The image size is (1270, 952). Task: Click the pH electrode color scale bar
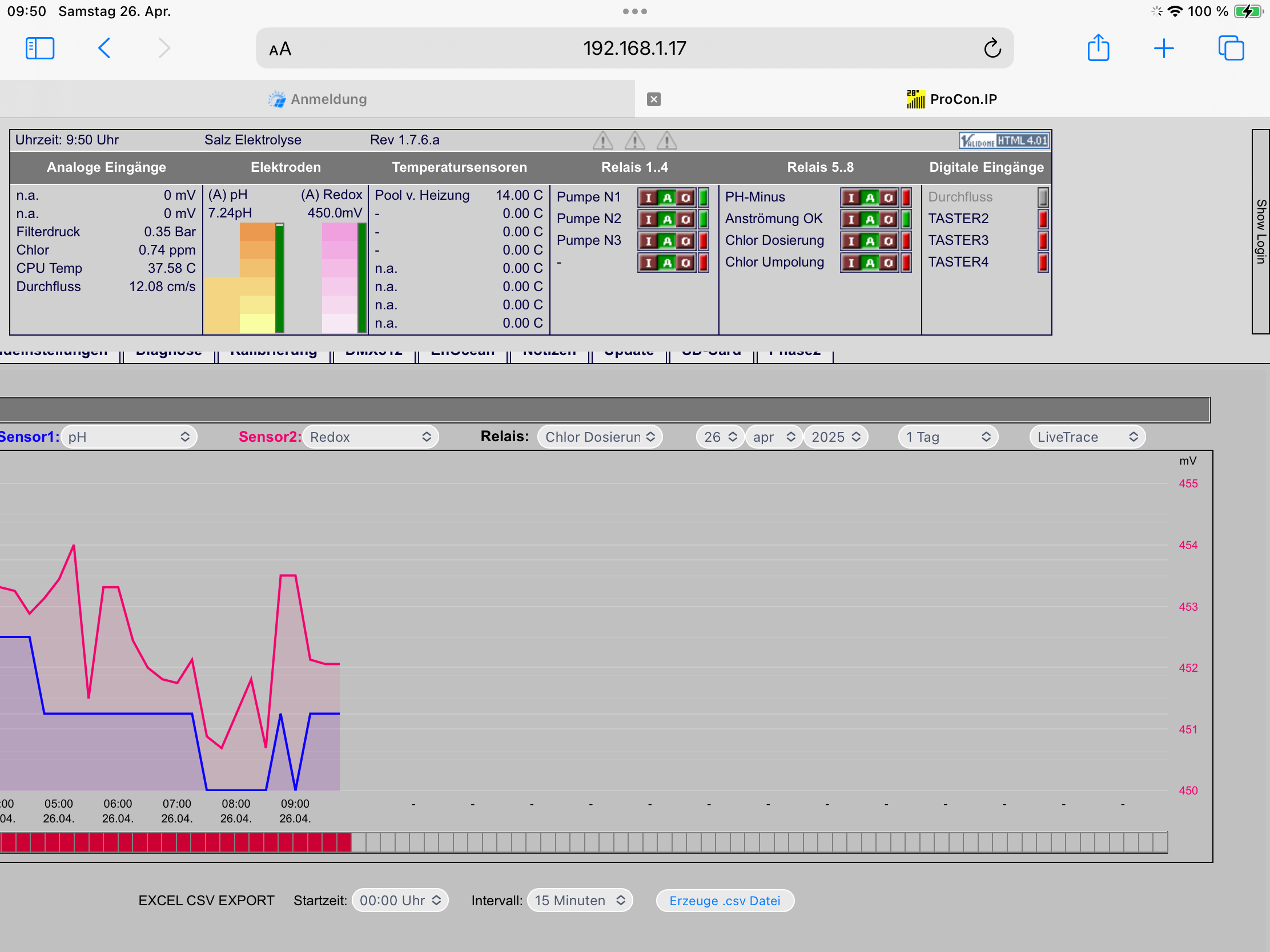click(x=244, y=279)
